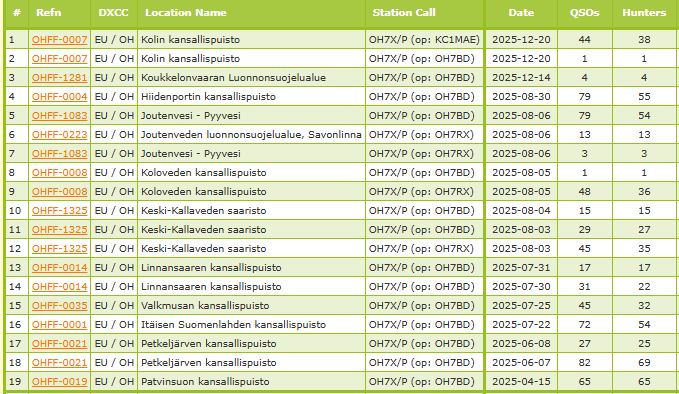Image resolution: width=679 pixels, height=394 pixels.
Task: Open OHFF-0007 link in row 2
Action: point(60,58)
